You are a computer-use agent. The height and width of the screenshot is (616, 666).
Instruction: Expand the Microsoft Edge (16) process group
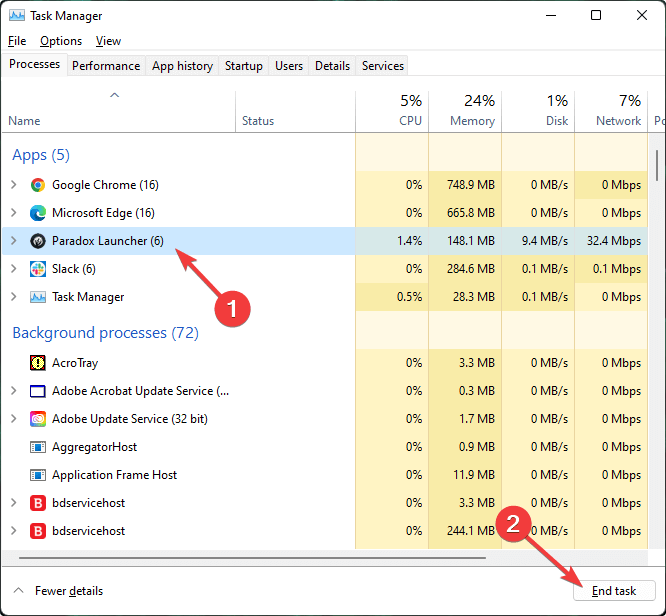tap(14, 213)
